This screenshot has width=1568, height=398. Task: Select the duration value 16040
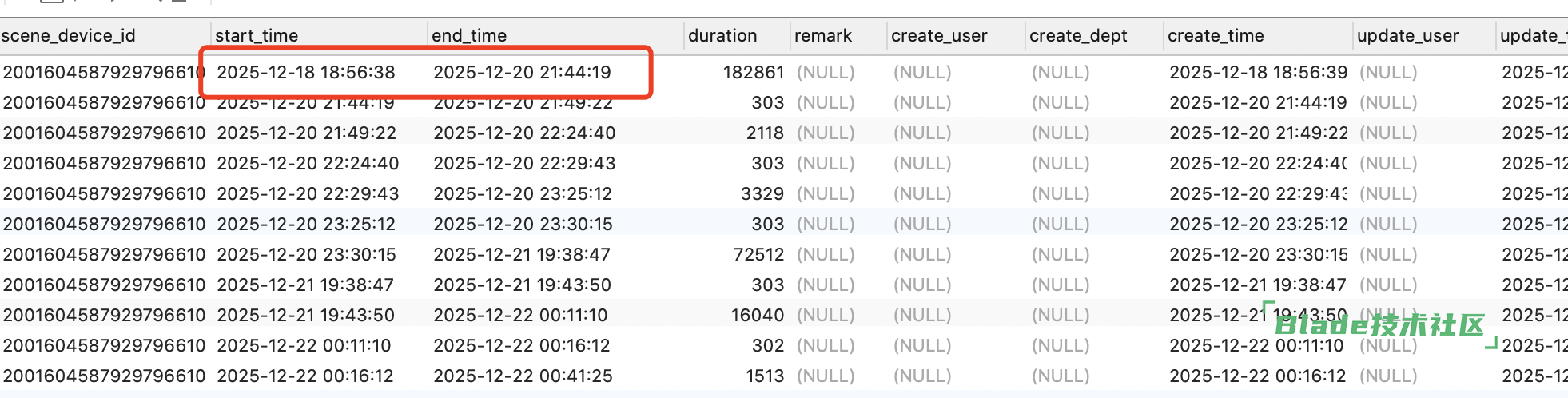(x=757, y=316)
